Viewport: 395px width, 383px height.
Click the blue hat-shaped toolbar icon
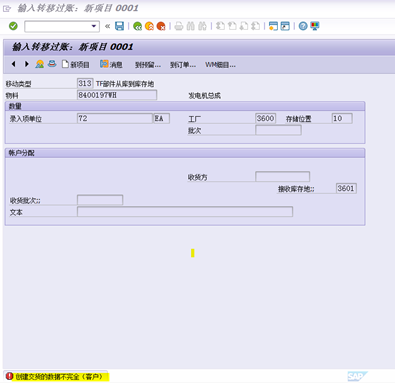[52, 64]
